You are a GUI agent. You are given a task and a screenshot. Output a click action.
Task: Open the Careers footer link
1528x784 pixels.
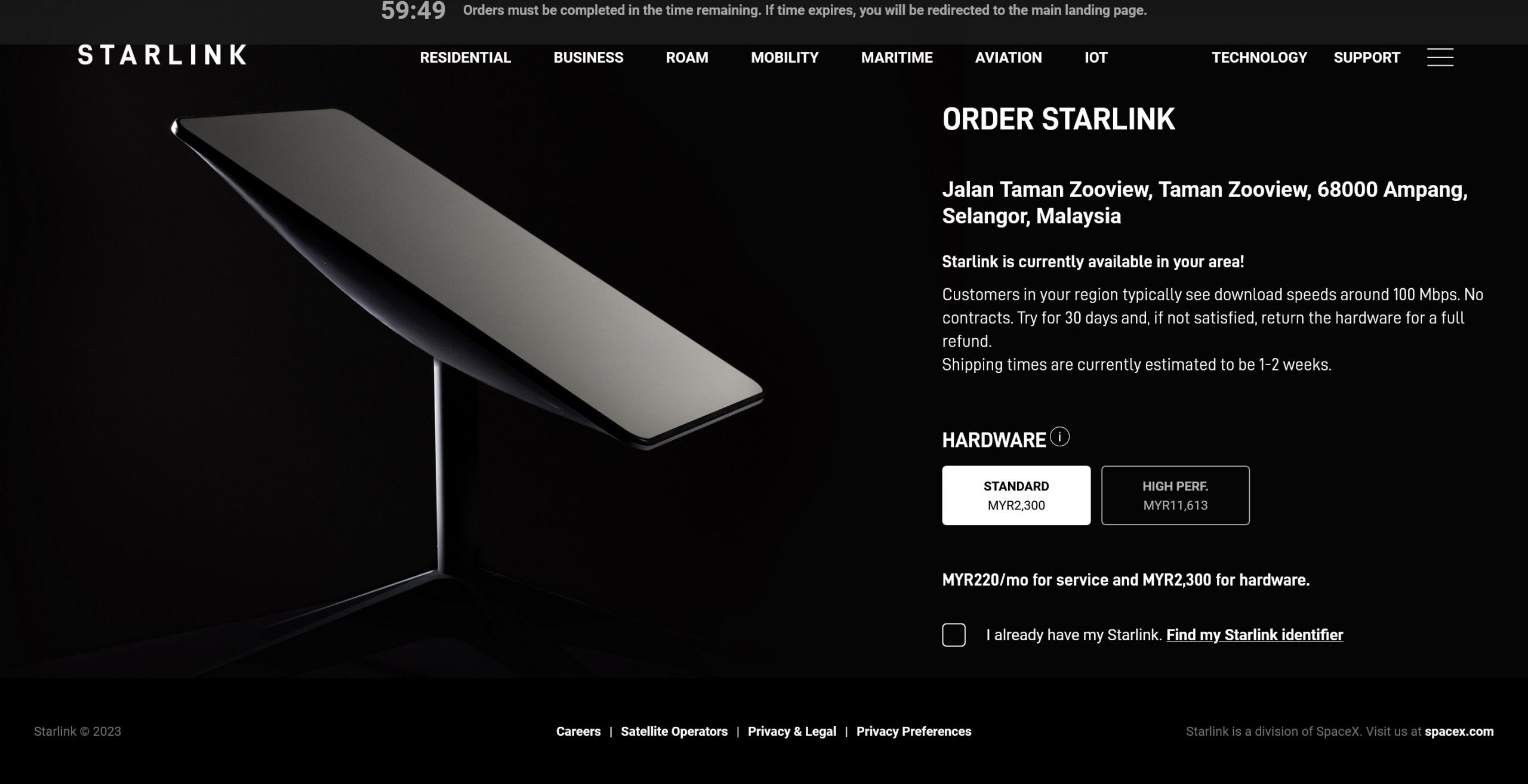(x=578, y=731)
